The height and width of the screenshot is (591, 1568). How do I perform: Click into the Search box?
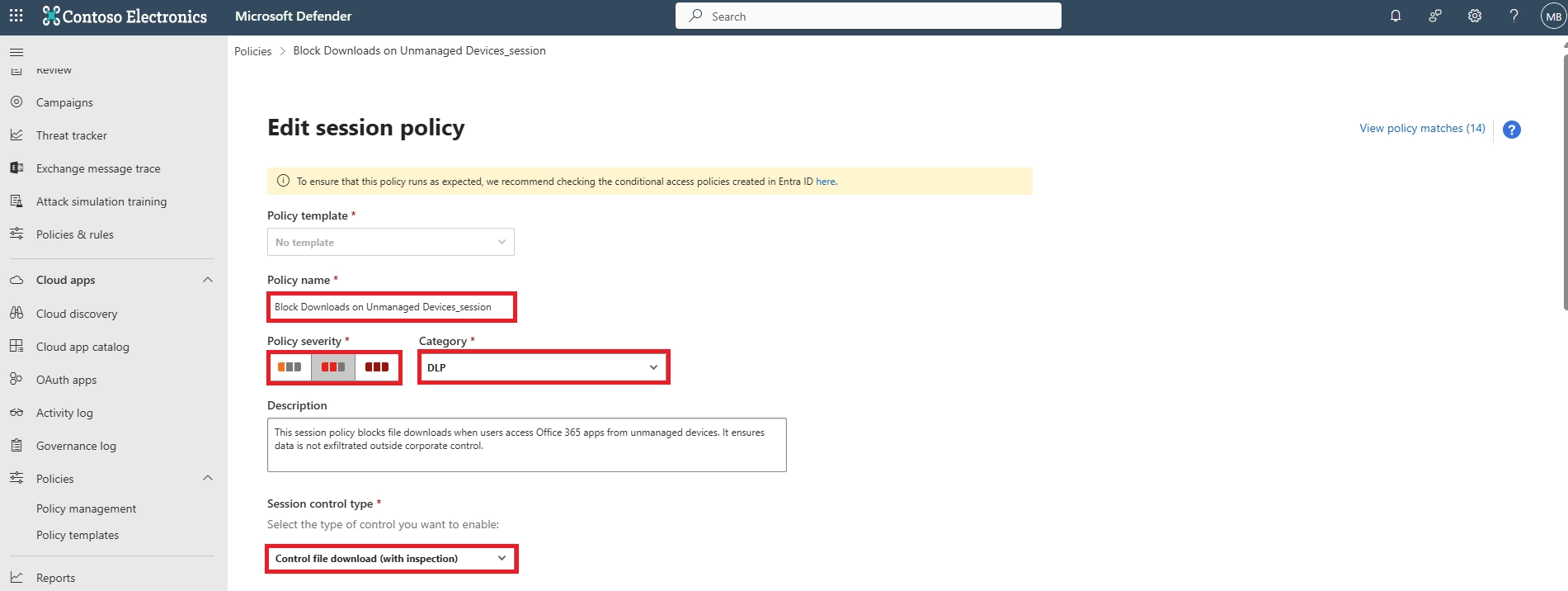click(x=869, y=16)
